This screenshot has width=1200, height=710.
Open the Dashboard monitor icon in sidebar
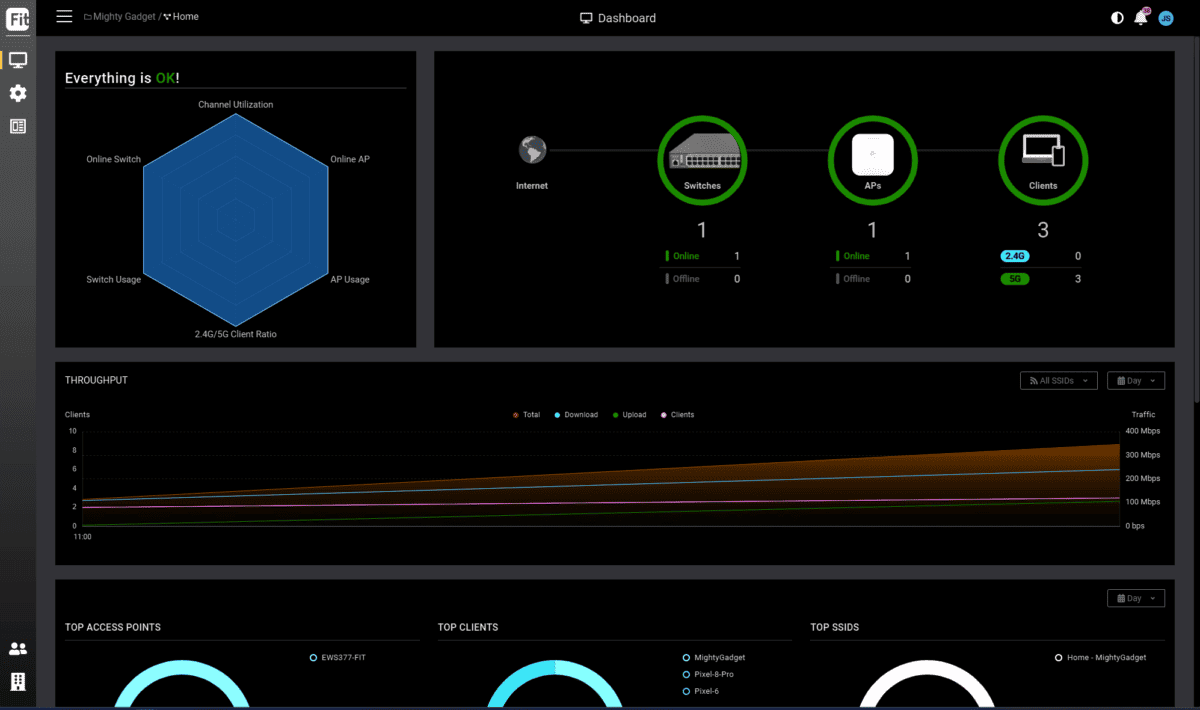click(x=17, y=59)
